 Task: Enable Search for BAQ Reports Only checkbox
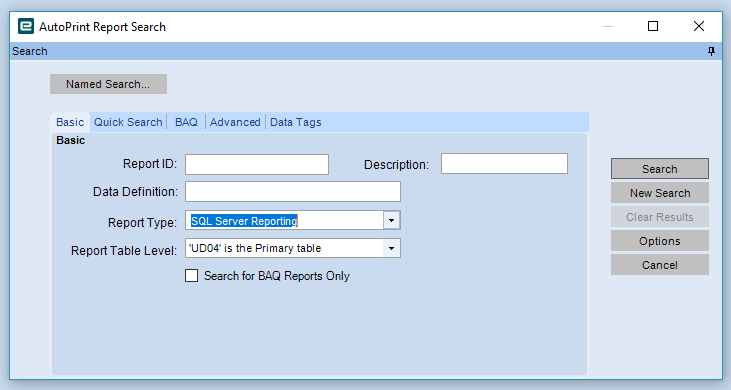click(192, 275)
